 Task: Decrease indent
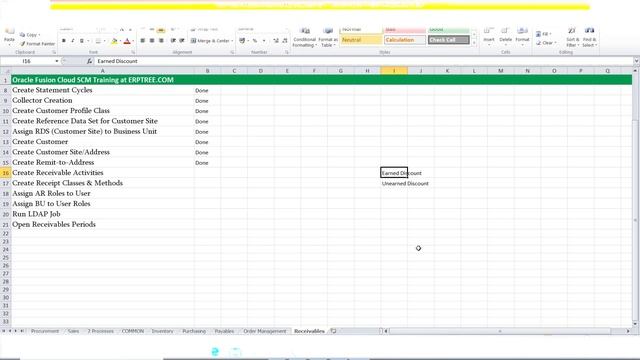[173, 41]
